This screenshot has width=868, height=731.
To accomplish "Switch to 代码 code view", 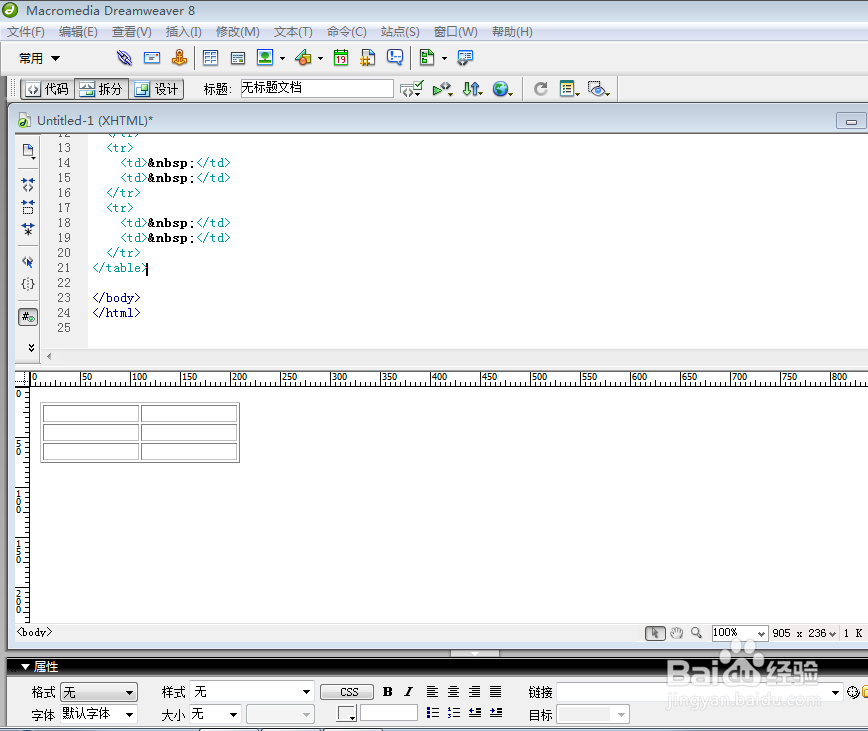I will tap(48, 89).
